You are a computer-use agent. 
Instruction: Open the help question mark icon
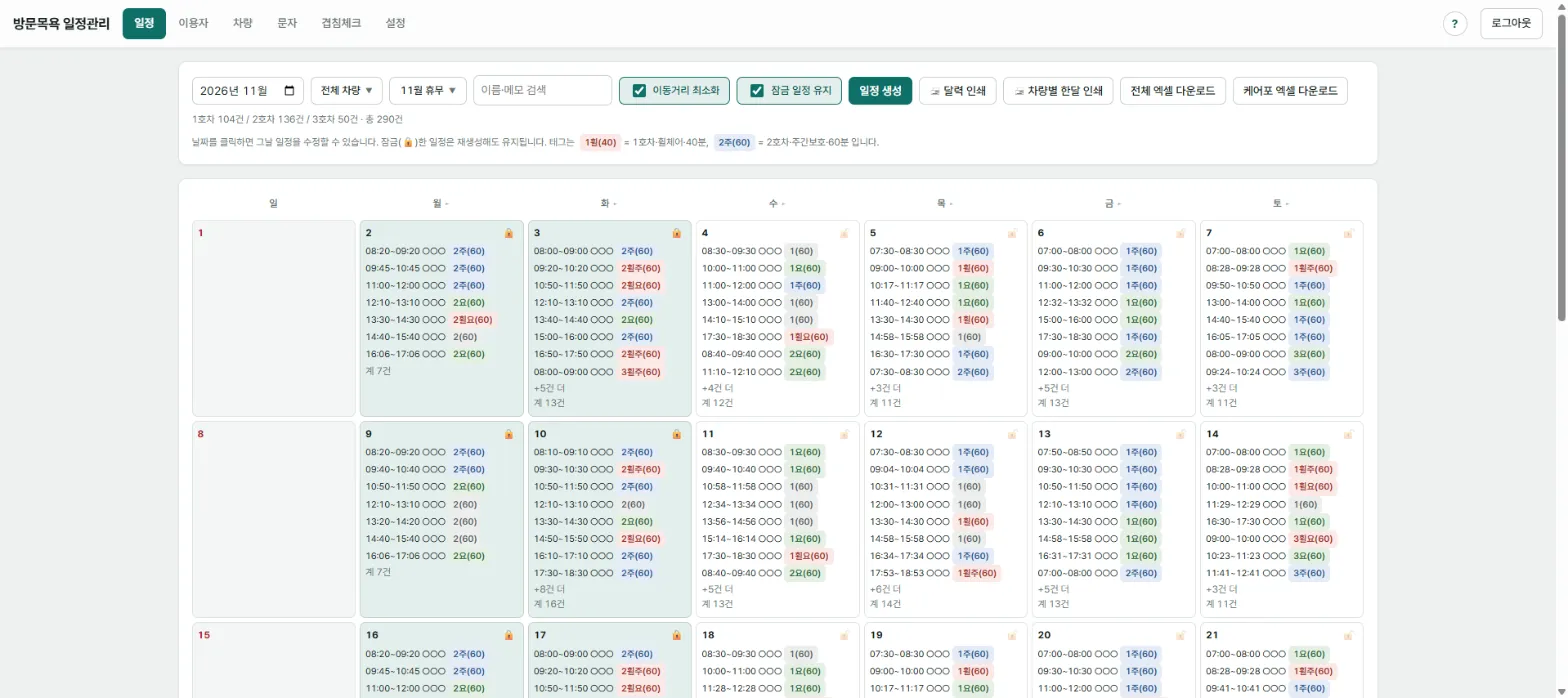pyautogui.click(x=1455, y=23)
